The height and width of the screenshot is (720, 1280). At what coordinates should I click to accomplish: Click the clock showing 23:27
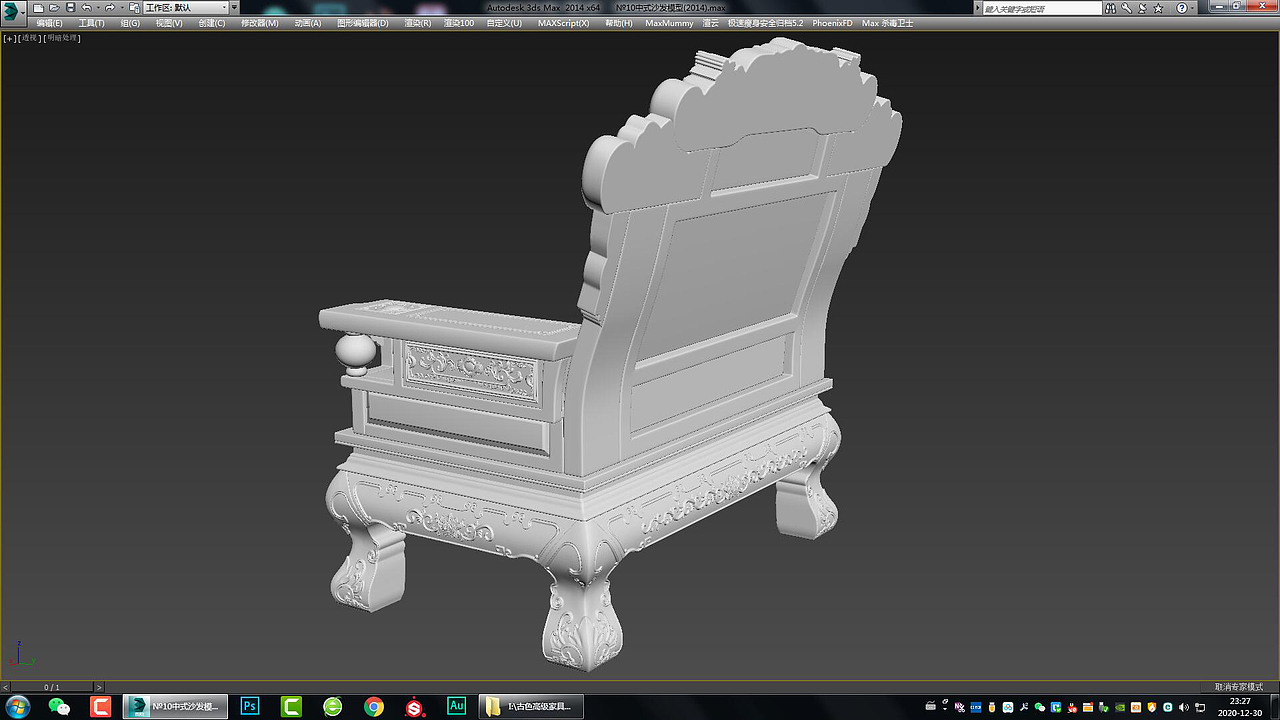point(1239,701)
